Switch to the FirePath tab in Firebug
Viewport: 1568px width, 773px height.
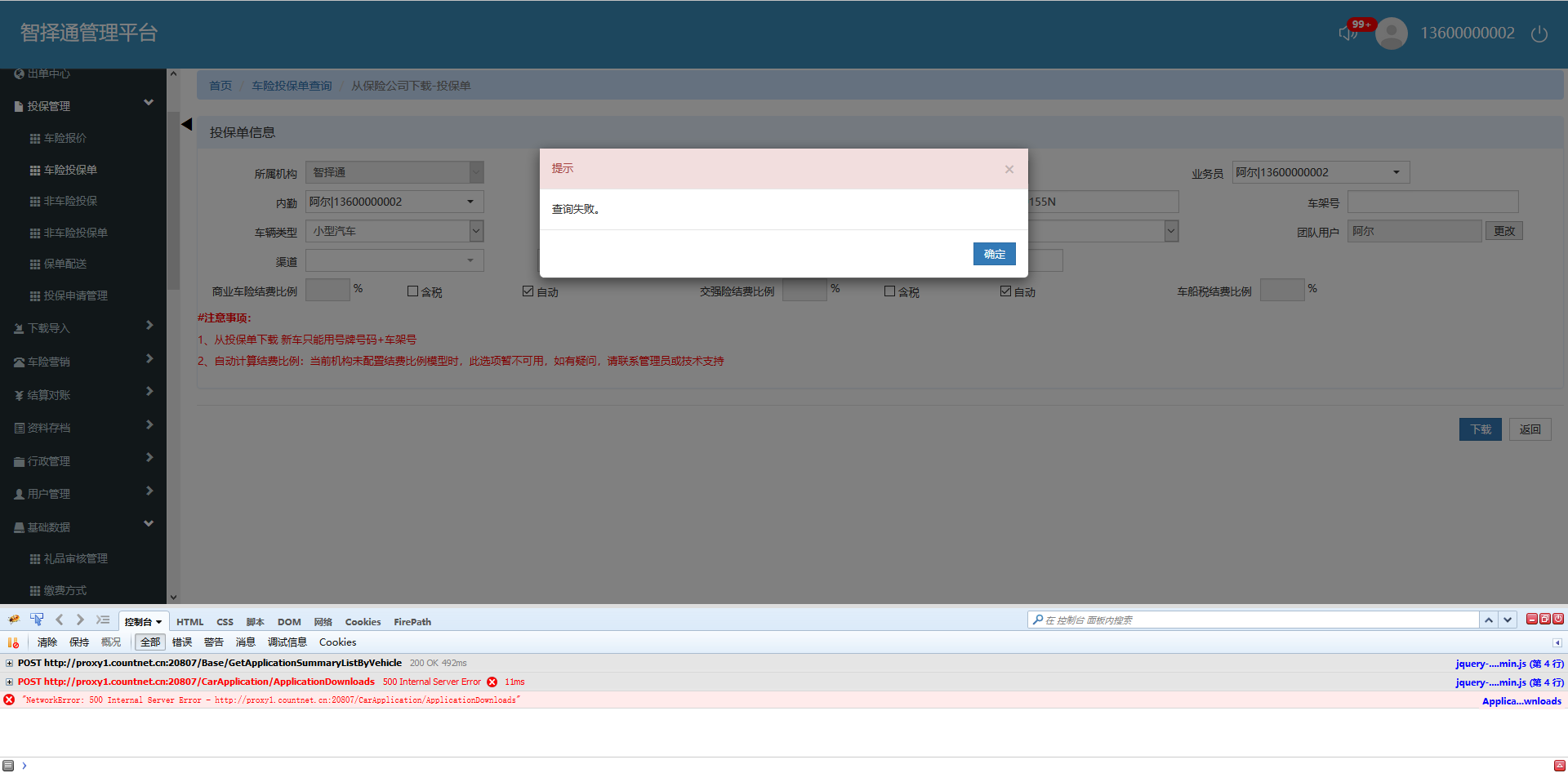(x=412, y=622)
